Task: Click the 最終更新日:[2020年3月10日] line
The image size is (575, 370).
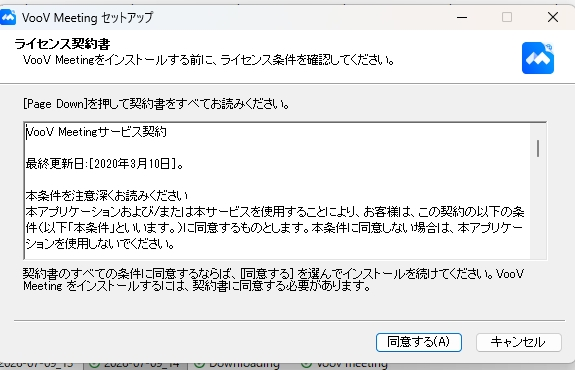Action: coord(105,164)
